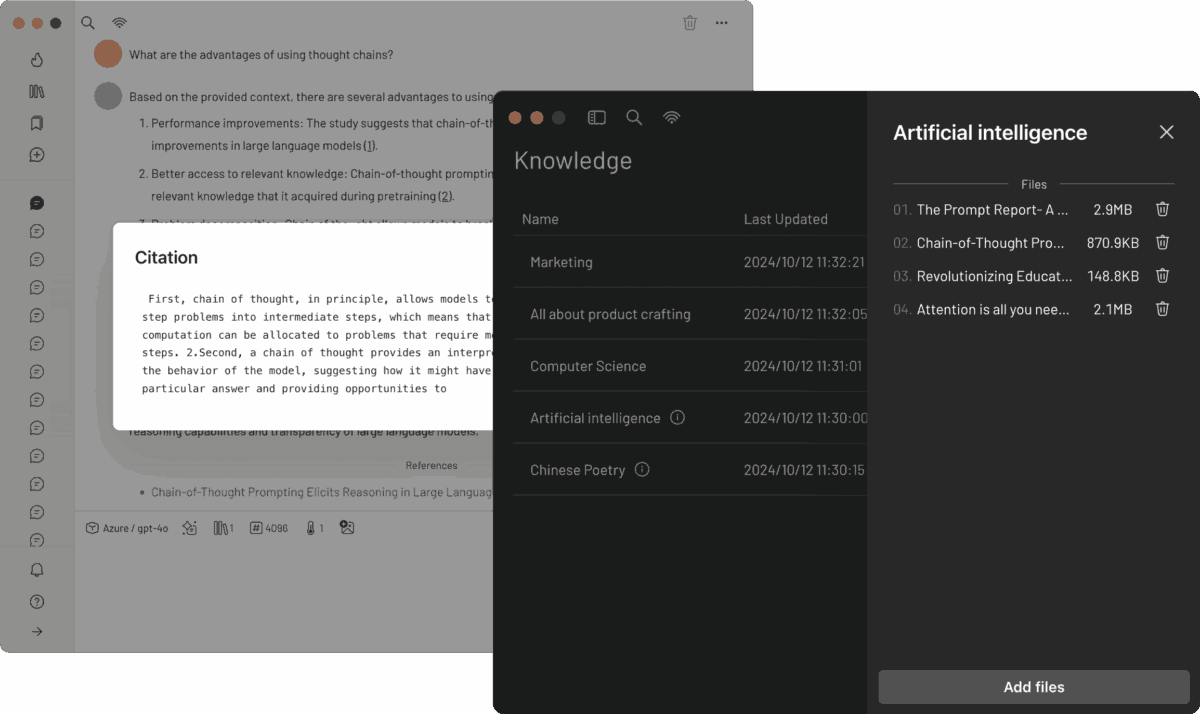Screen dimensions: 1200x714
Task: Click the Add files button
Action: point(1034,687)
